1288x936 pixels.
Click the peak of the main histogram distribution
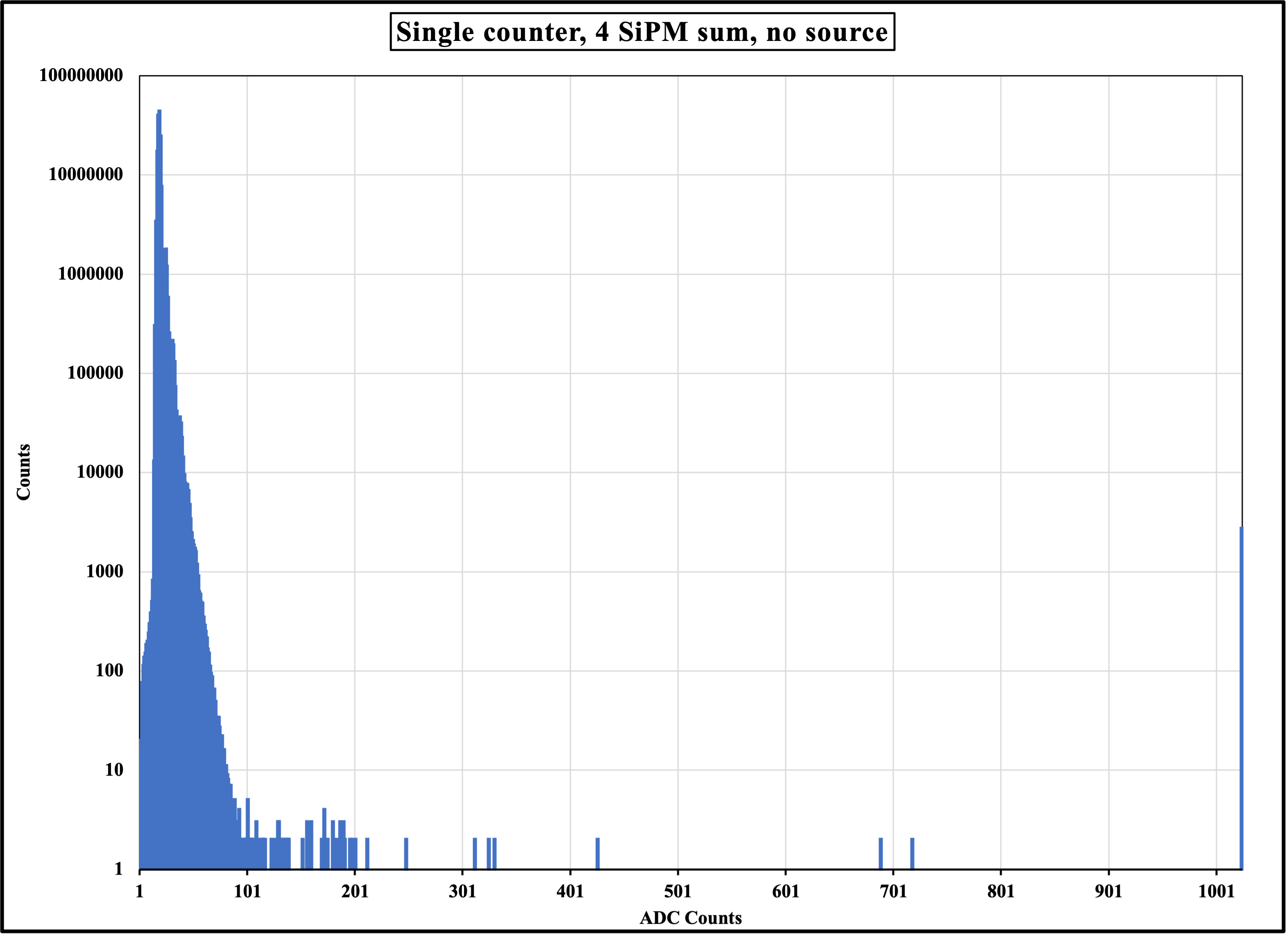159,114
